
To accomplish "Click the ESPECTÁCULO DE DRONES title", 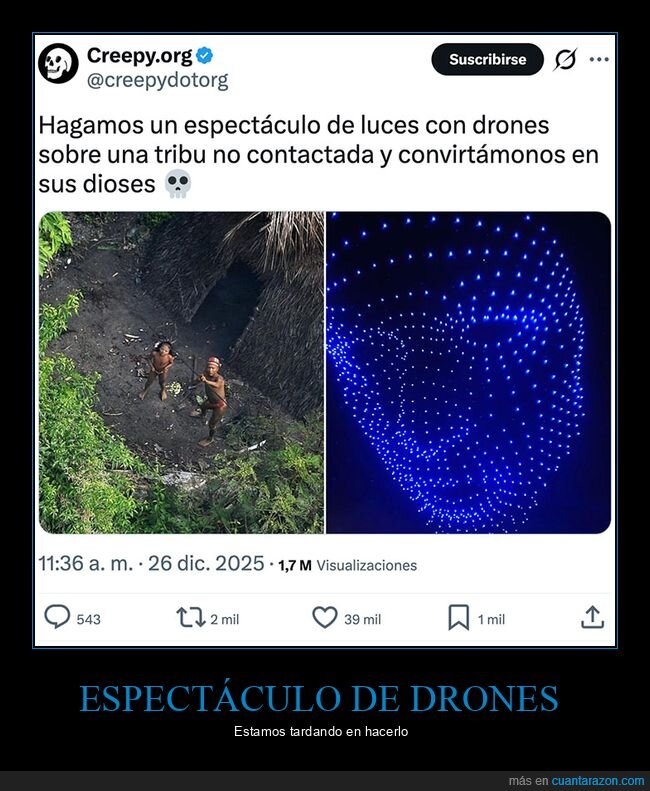I will click(x=319, y=699).
